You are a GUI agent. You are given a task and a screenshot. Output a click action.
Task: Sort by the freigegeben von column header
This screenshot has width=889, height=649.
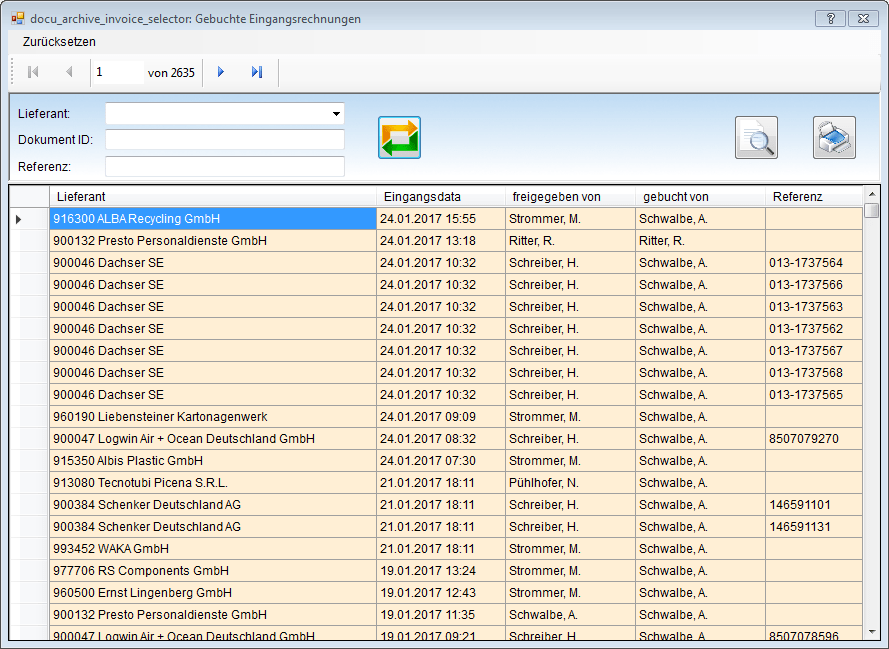coord(570,197)
